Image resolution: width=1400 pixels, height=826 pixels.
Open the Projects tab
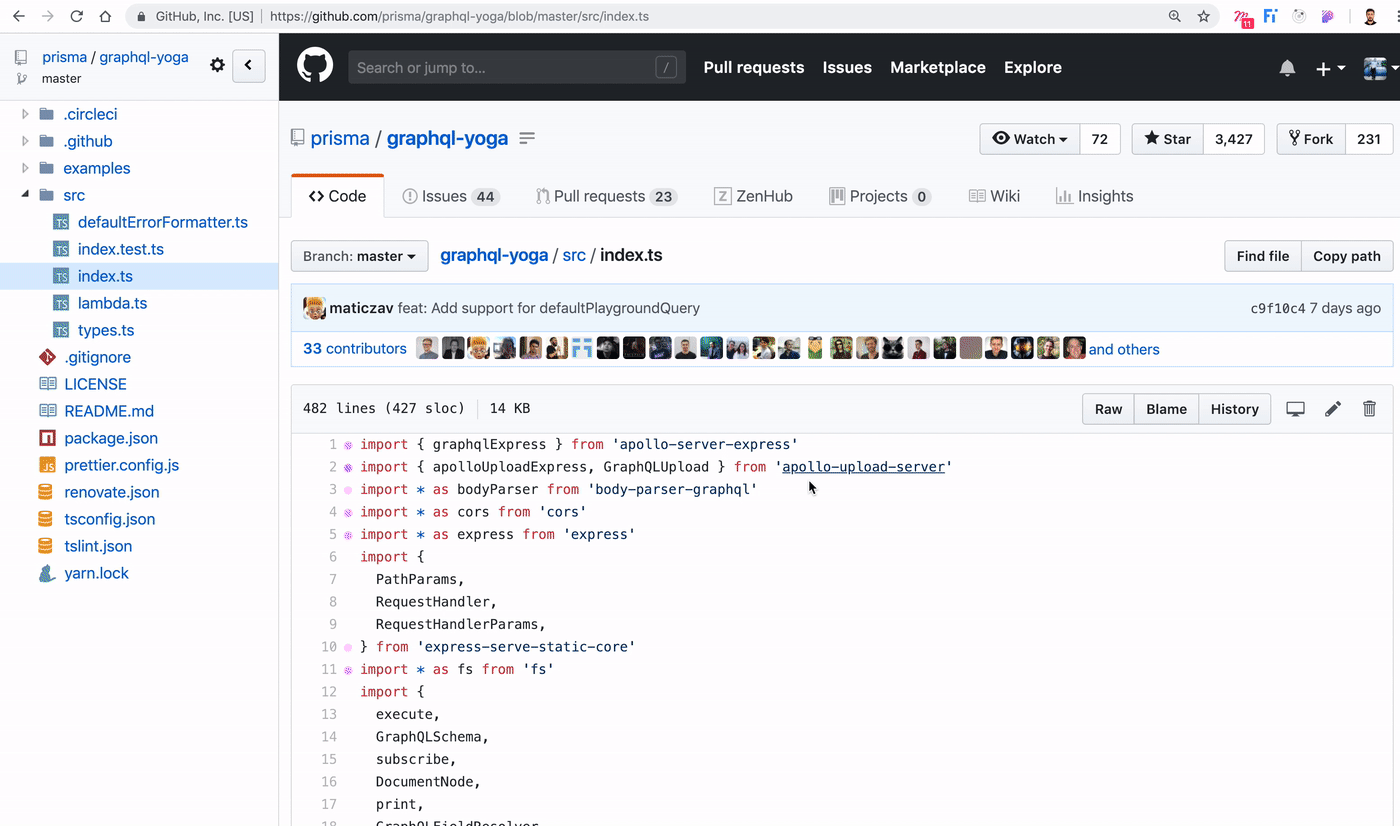pos(880,196)
